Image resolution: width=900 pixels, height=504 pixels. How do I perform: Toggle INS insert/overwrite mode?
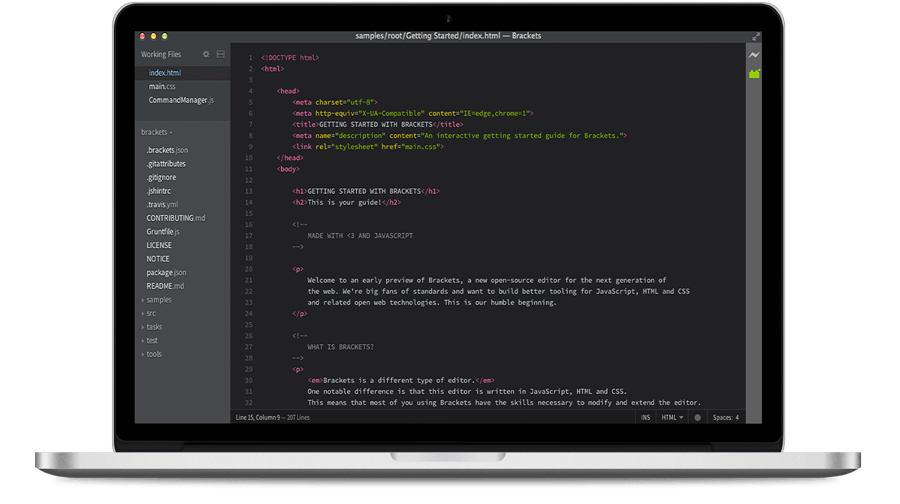coord(645,417)
